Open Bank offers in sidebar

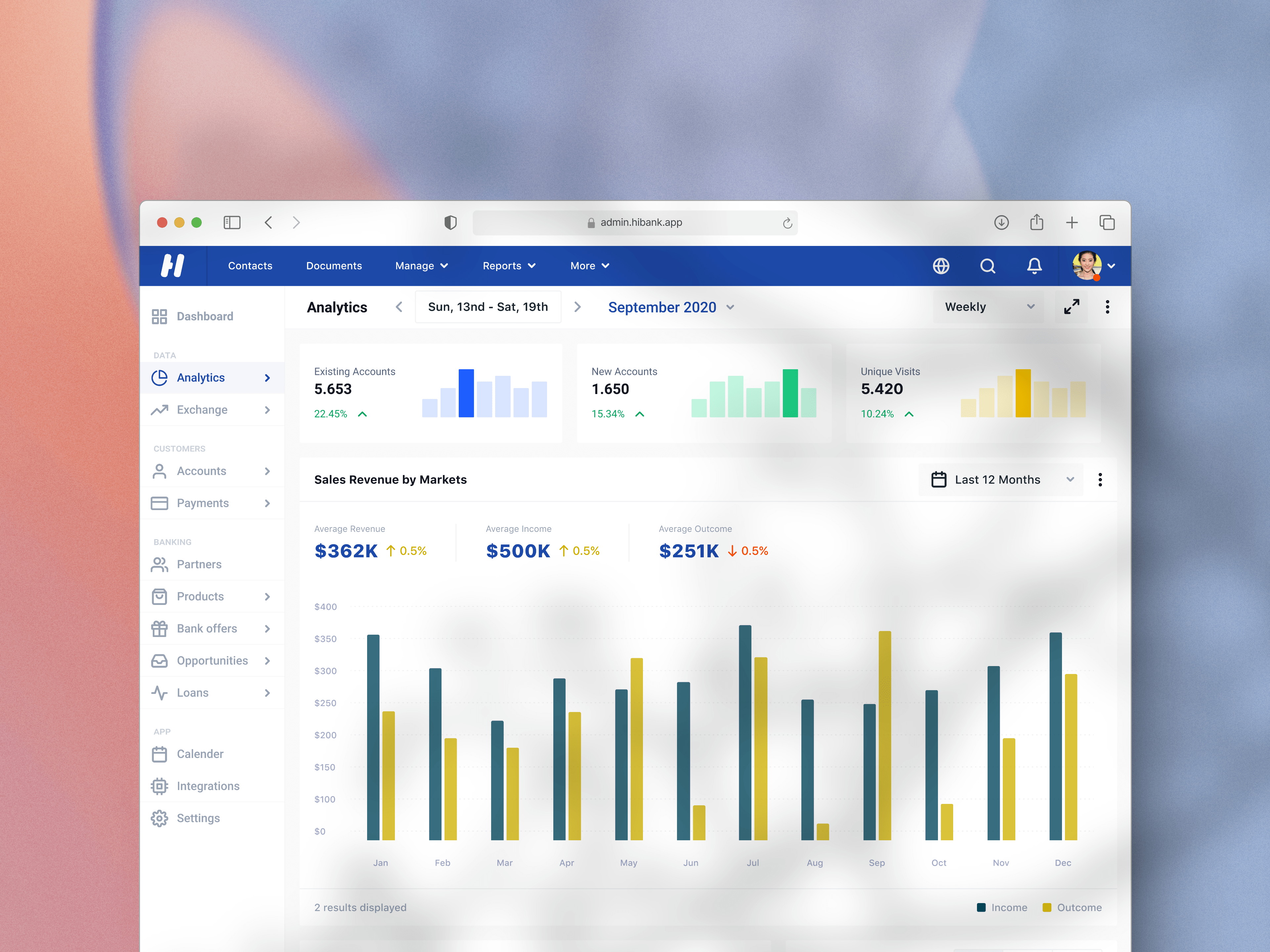coord(212,629)
